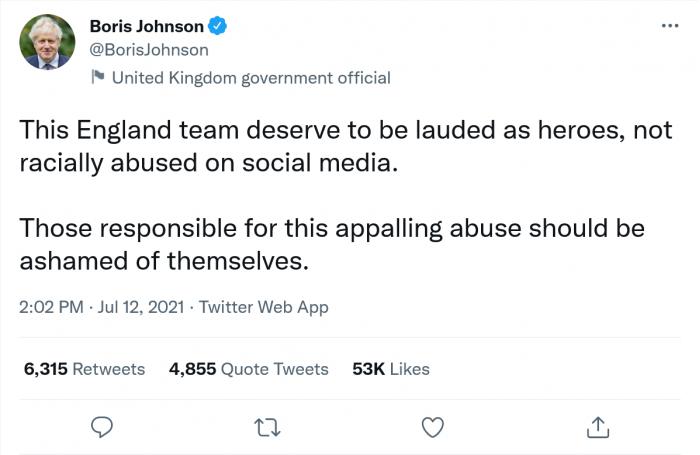Open the Twitter Web App source link

tap(263, 308)
